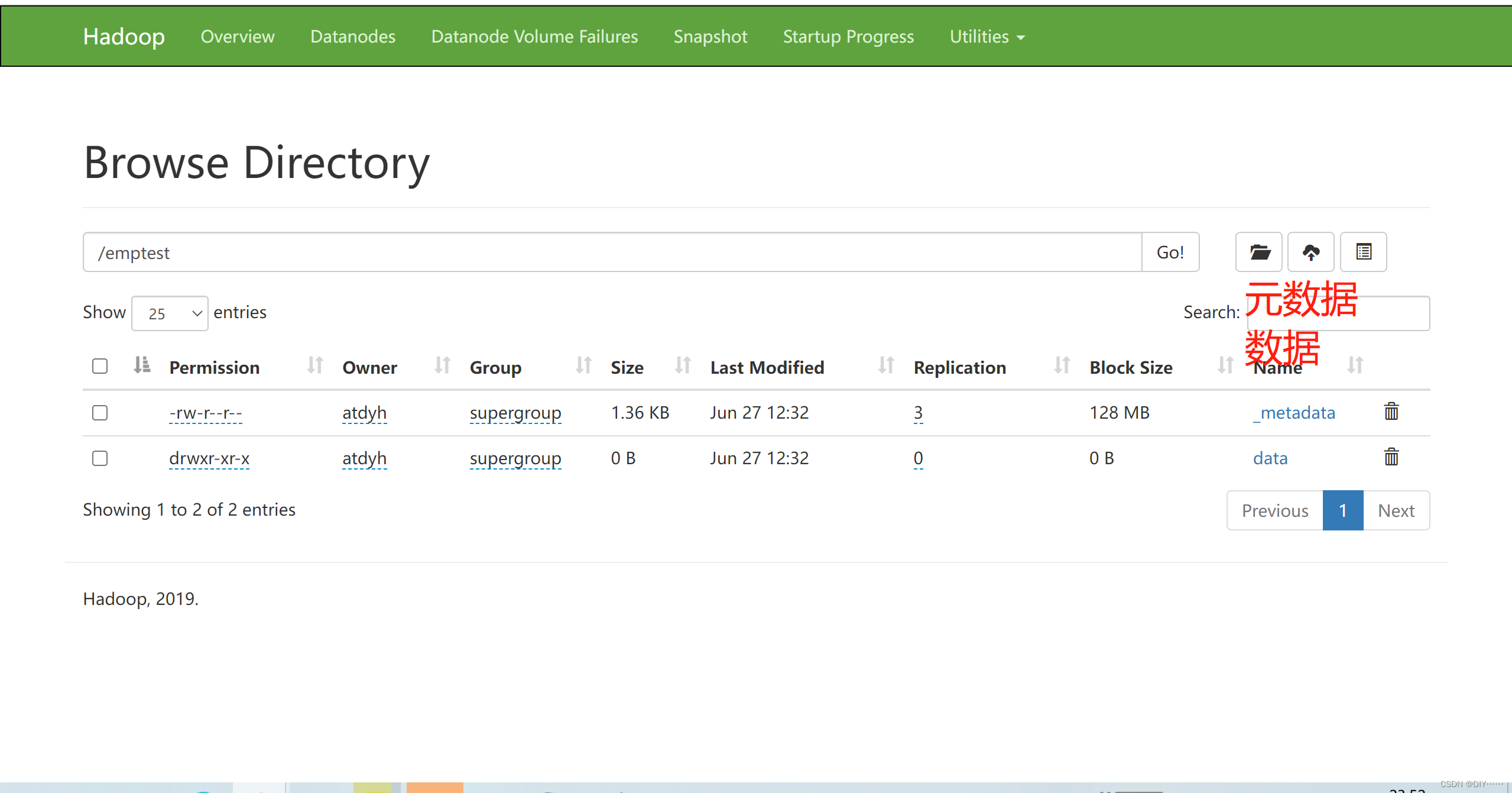This screenshot has width=1512, height=793.
Task: Click the -rw-r--r-- permission link
Action: (x=206, y=413)
